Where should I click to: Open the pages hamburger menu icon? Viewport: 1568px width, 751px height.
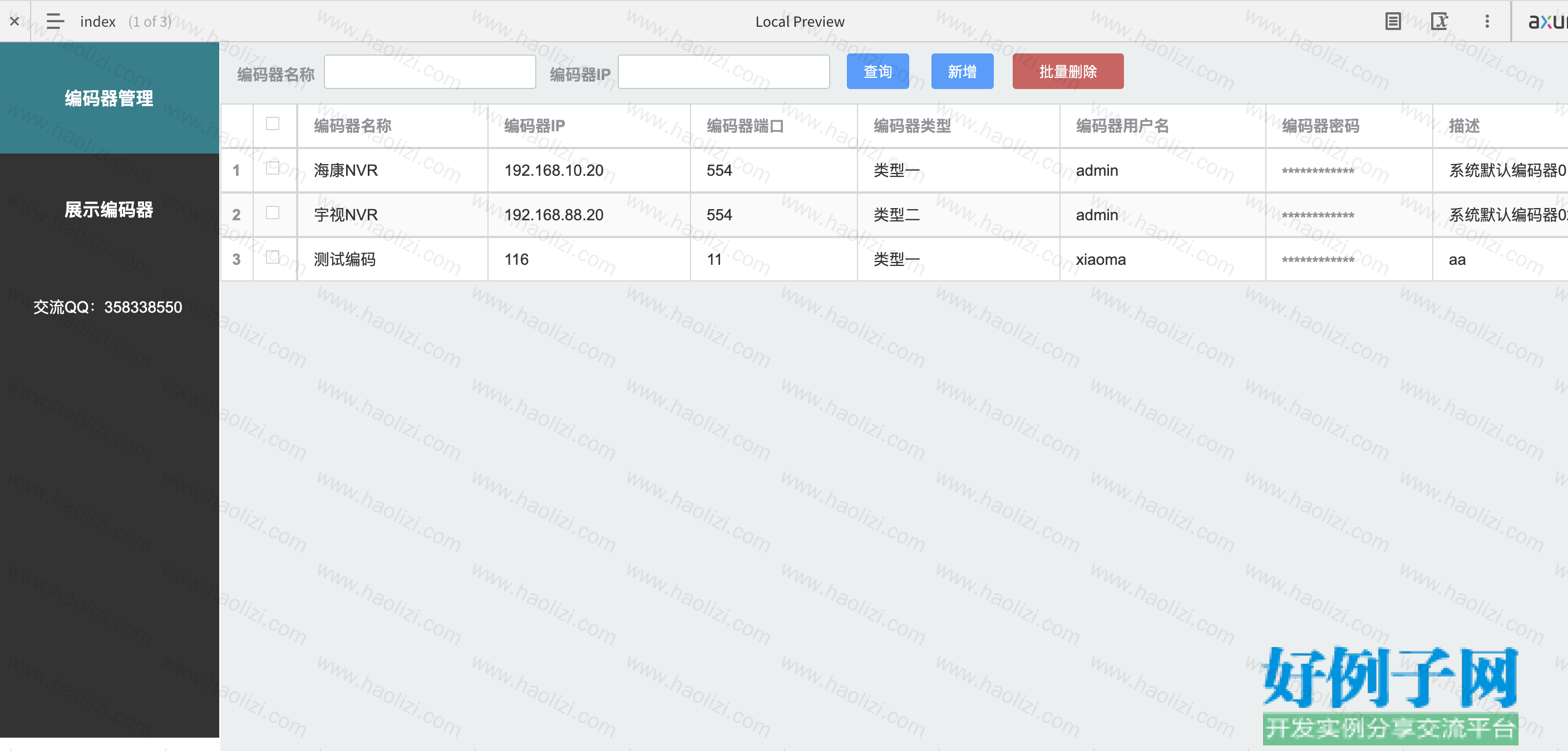[x=56, y=21]
